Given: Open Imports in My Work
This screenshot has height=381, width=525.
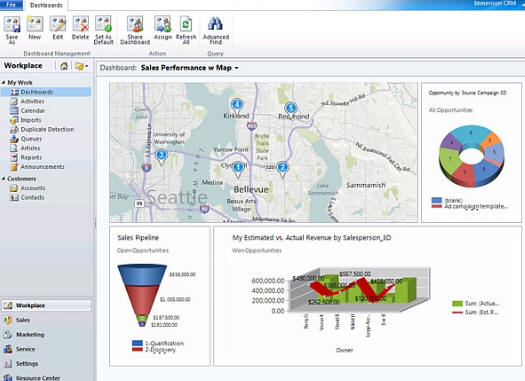Looking at the screenshot, I should coord(31,120).
